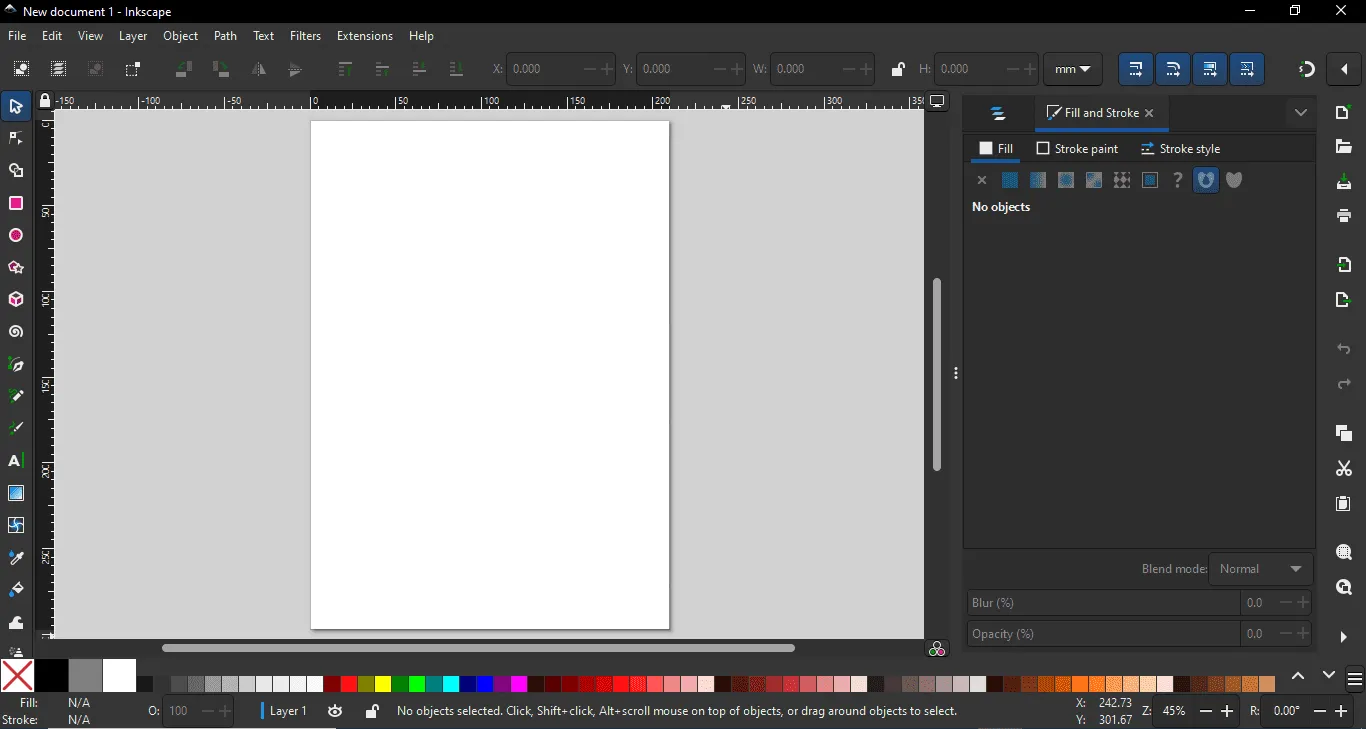Viewport: 1366px width, 729px height.
Task: Click the Open document folder icon
Action: (1344, 148)
